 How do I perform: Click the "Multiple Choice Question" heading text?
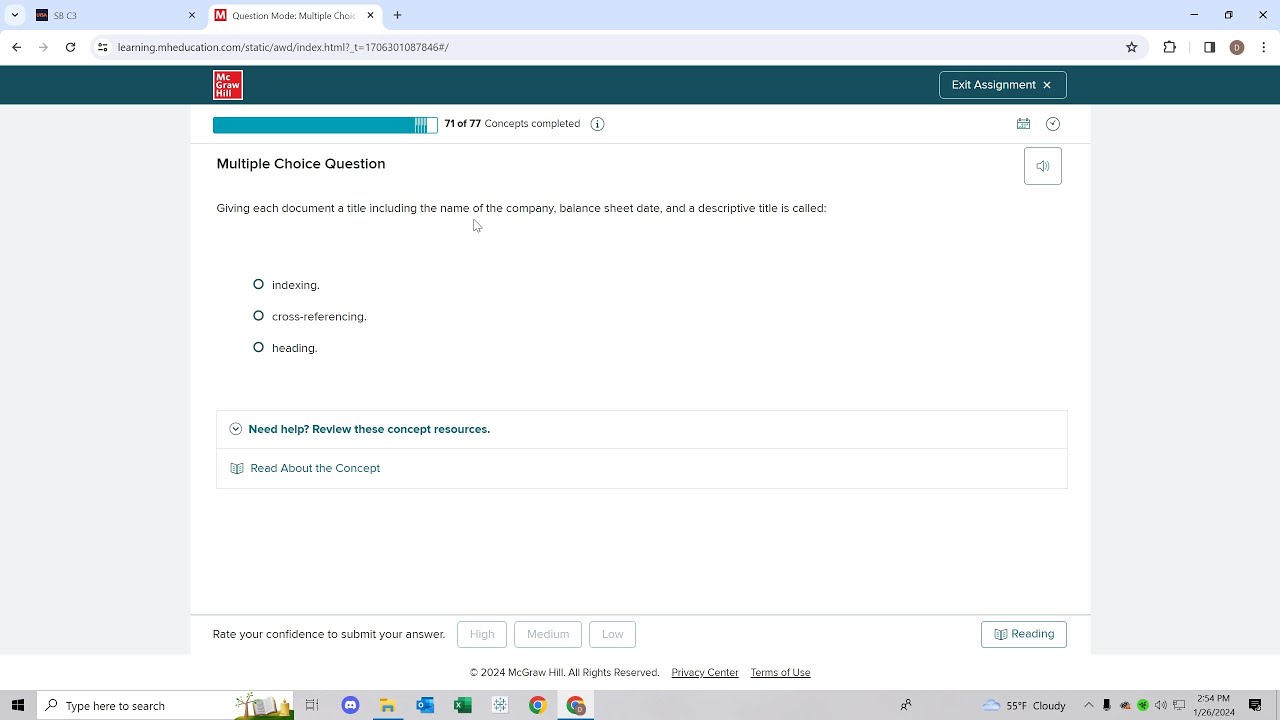click(301, 164)
